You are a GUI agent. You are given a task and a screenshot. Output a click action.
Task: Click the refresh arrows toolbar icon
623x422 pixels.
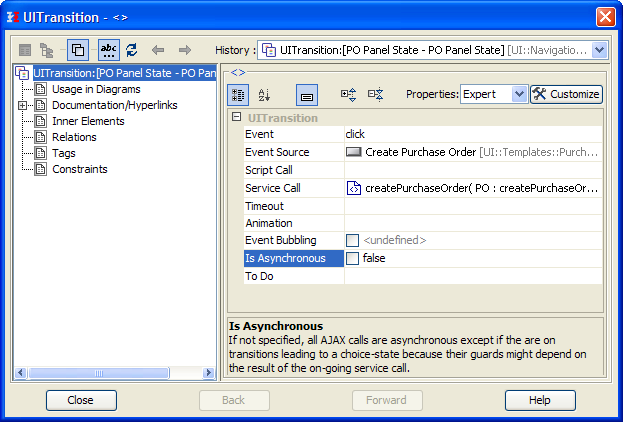(x=132, y=49)
